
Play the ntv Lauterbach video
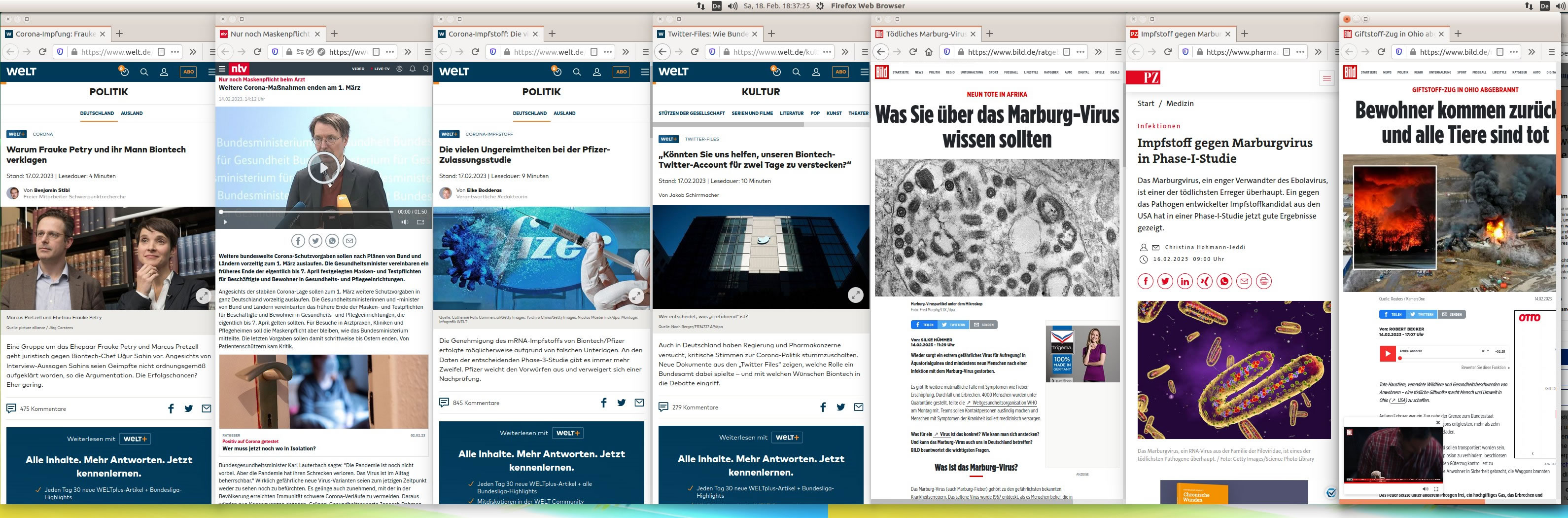(323, 167)
